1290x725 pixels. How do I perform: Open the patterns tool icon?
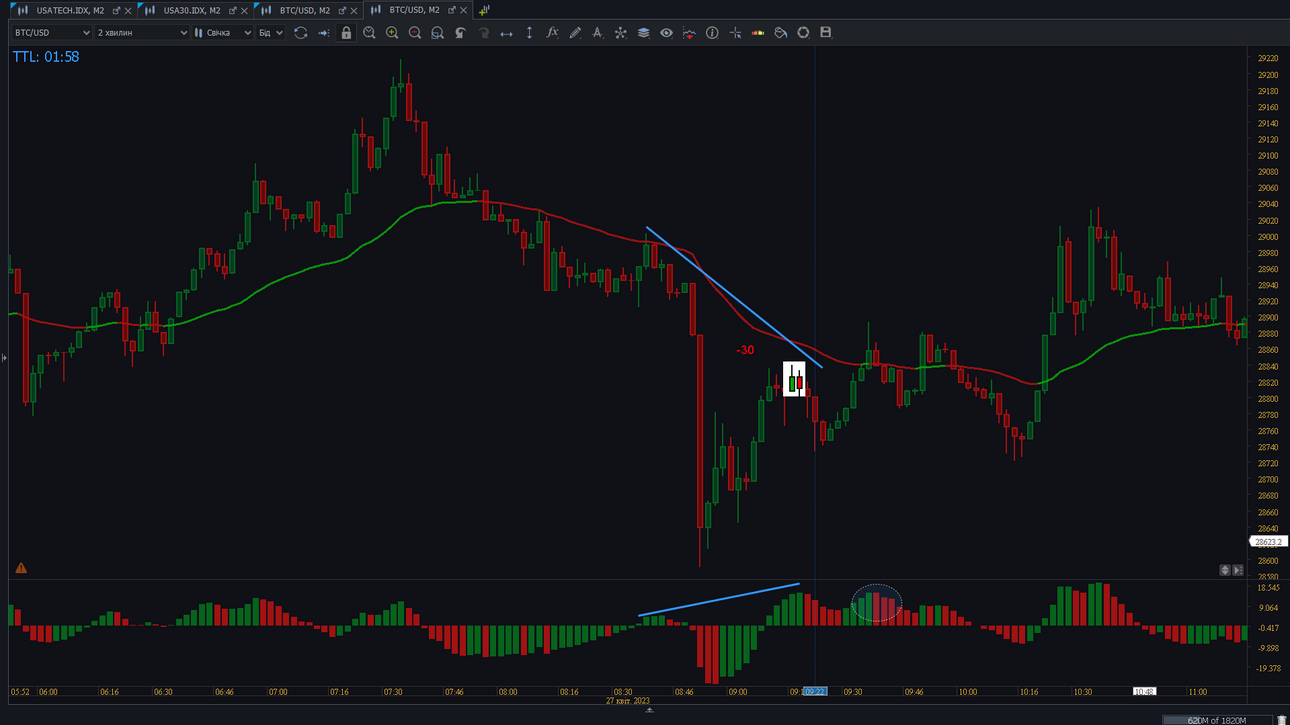click(620, 33)
